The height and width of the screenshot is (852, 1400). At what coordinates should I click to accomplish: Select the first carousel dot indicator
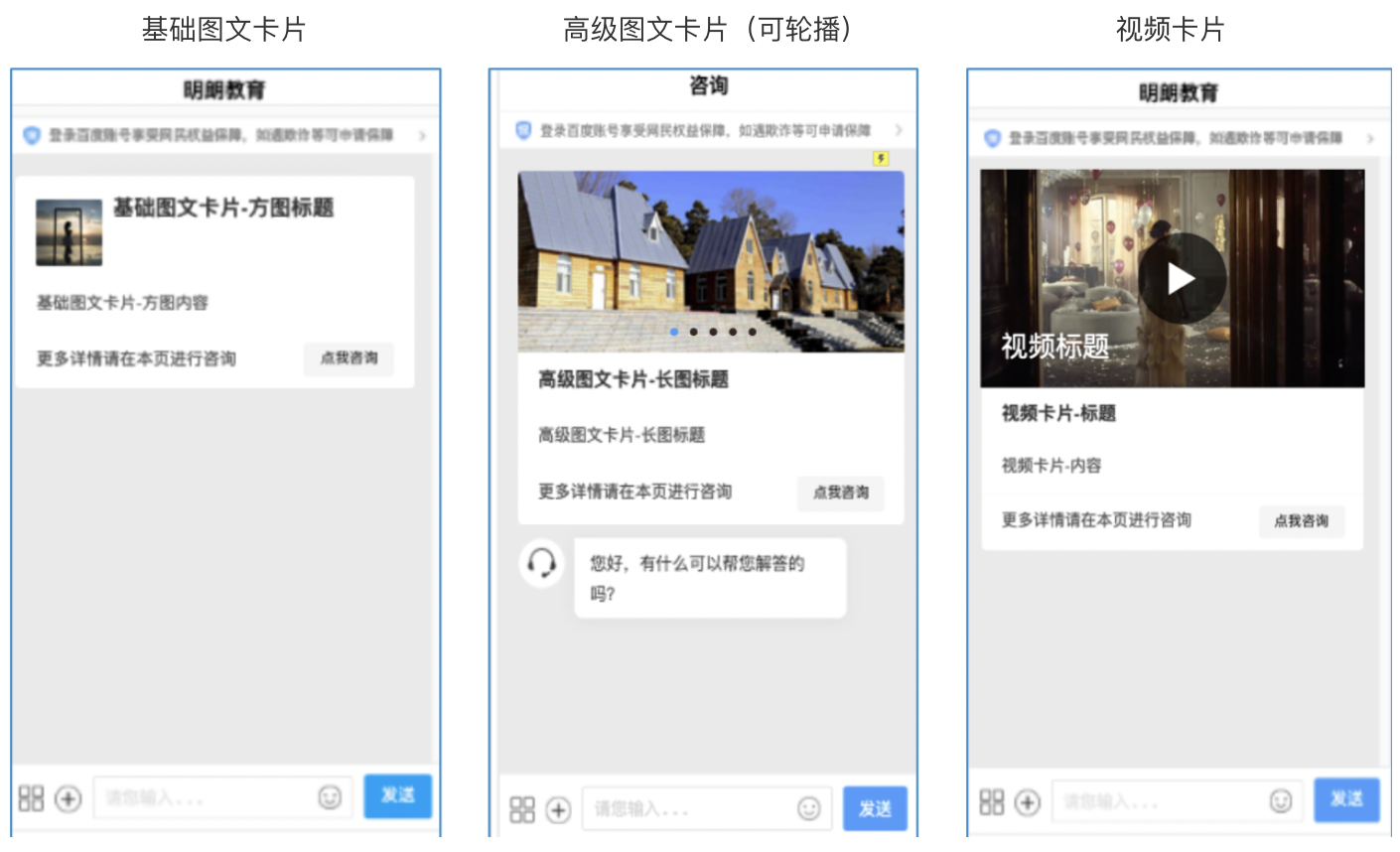pos(674,332)
